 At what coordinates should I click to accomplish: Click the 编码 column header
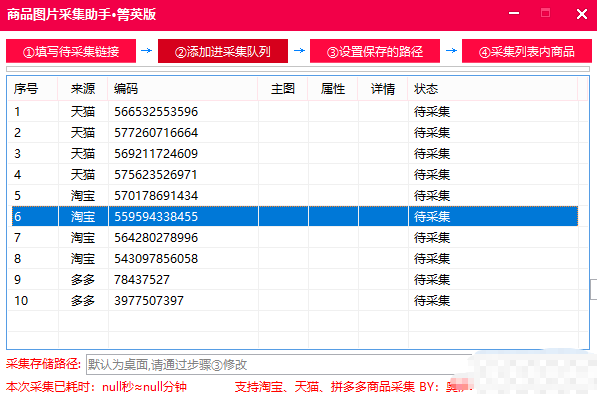tap(183, 89)
